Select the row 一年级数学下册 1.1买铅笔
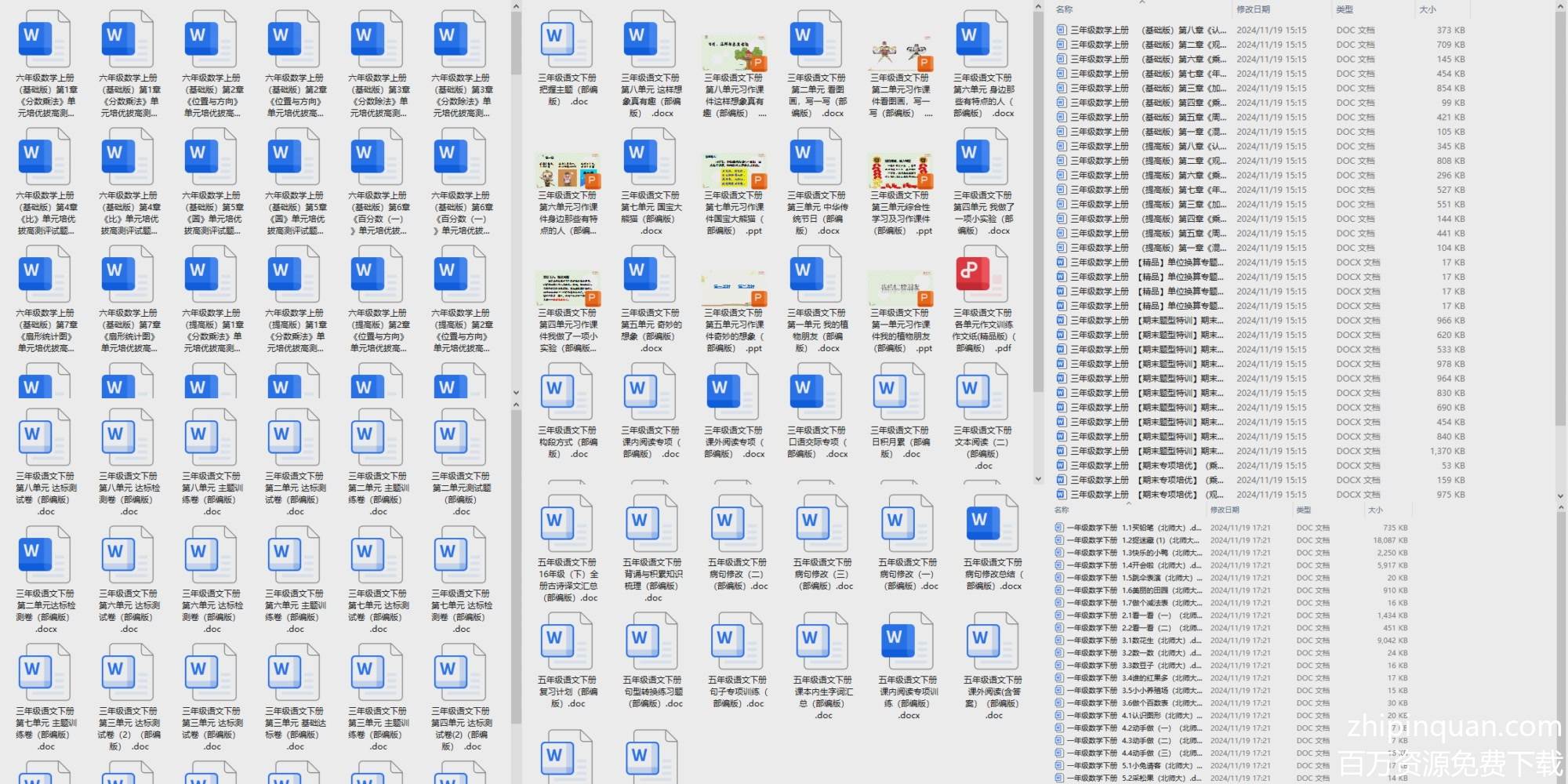Image resolution: width=1568 pixels, height=784 pixels. pyautogui.click(x=1231, y=528)
